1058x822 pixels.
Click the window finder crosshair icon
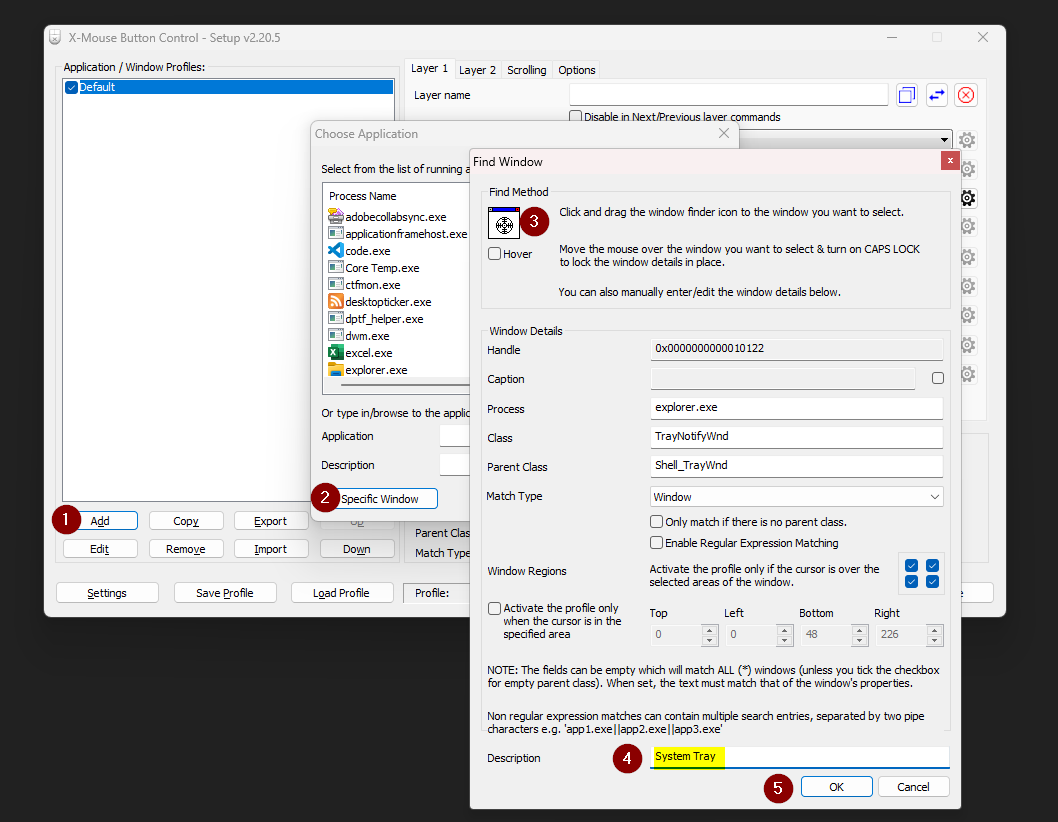pos(504,223)
